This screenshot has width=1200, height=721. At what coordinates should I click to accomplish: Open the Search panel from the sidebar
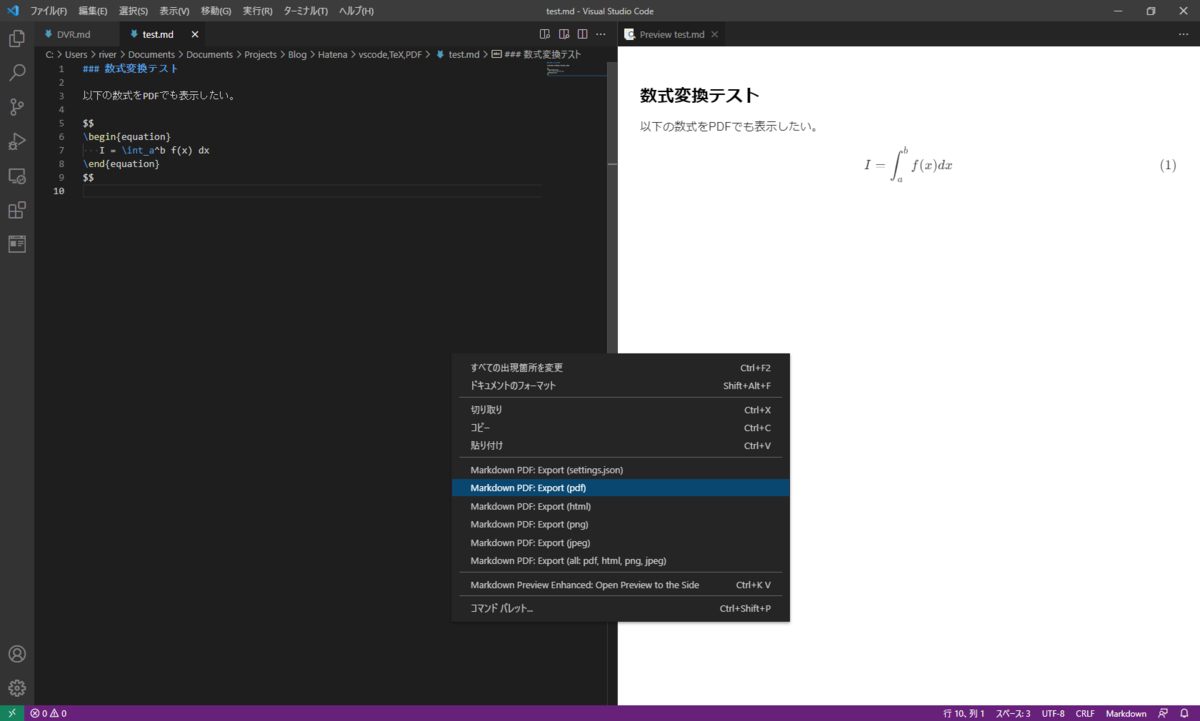[x=16, y=71]
